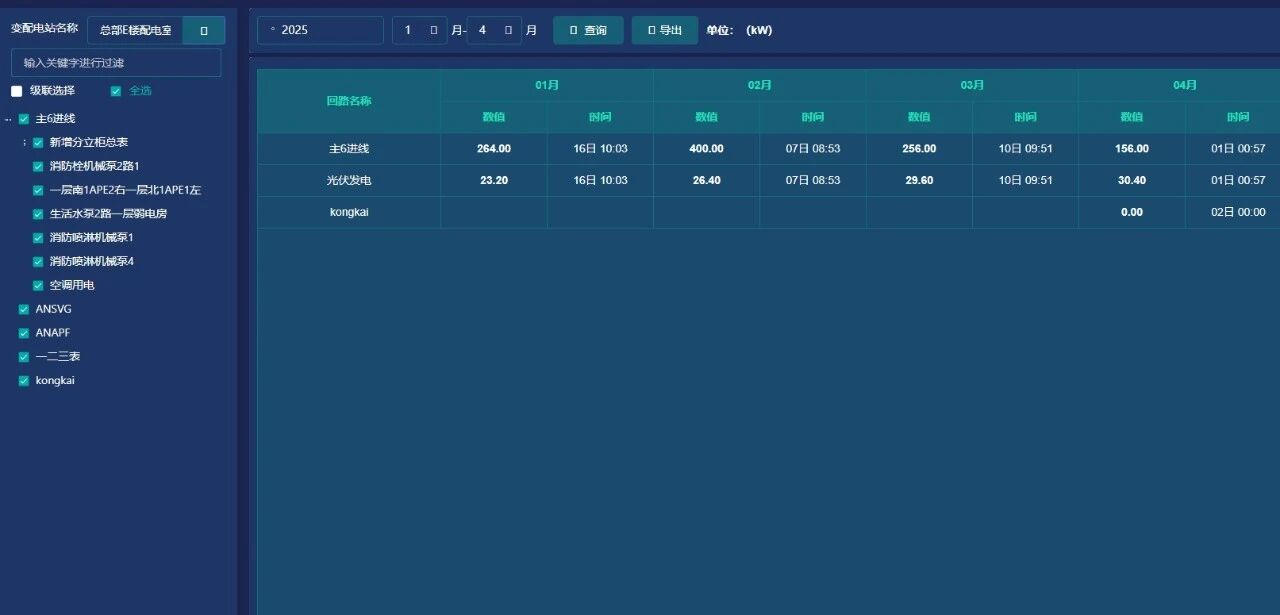
Task: Uncheck the 生活水泵2路一层弱电房 checkbox
Action: (38, 214)
